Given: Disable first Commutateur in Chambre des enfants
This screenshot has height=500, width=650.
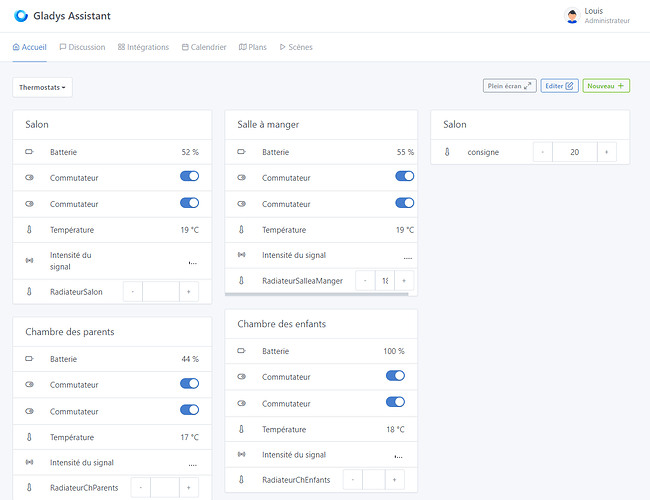Looking at the screenshot, I should 395,376.
